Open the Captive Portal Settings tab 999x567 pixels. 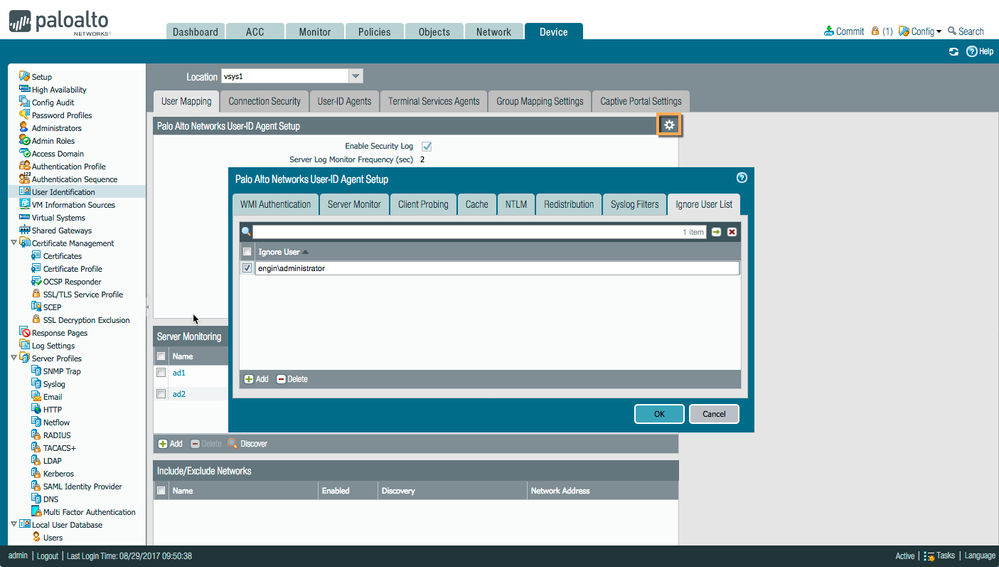click(x=640, y=101)
